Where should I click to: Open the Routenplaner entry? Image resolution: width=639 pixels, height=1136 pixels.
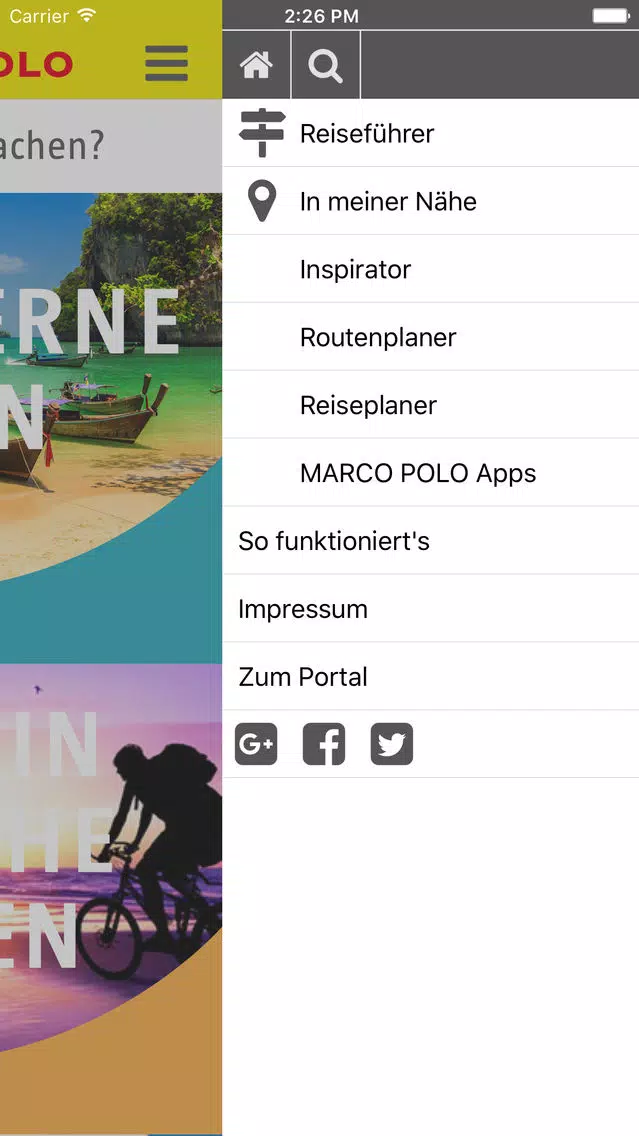431,338
